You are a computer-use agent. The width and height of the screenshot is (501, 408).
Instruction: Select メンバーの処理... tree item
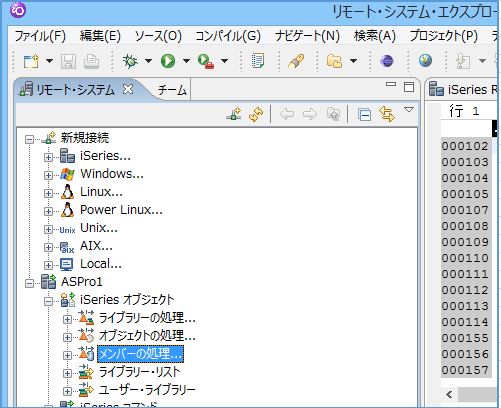tap(140, 354)
